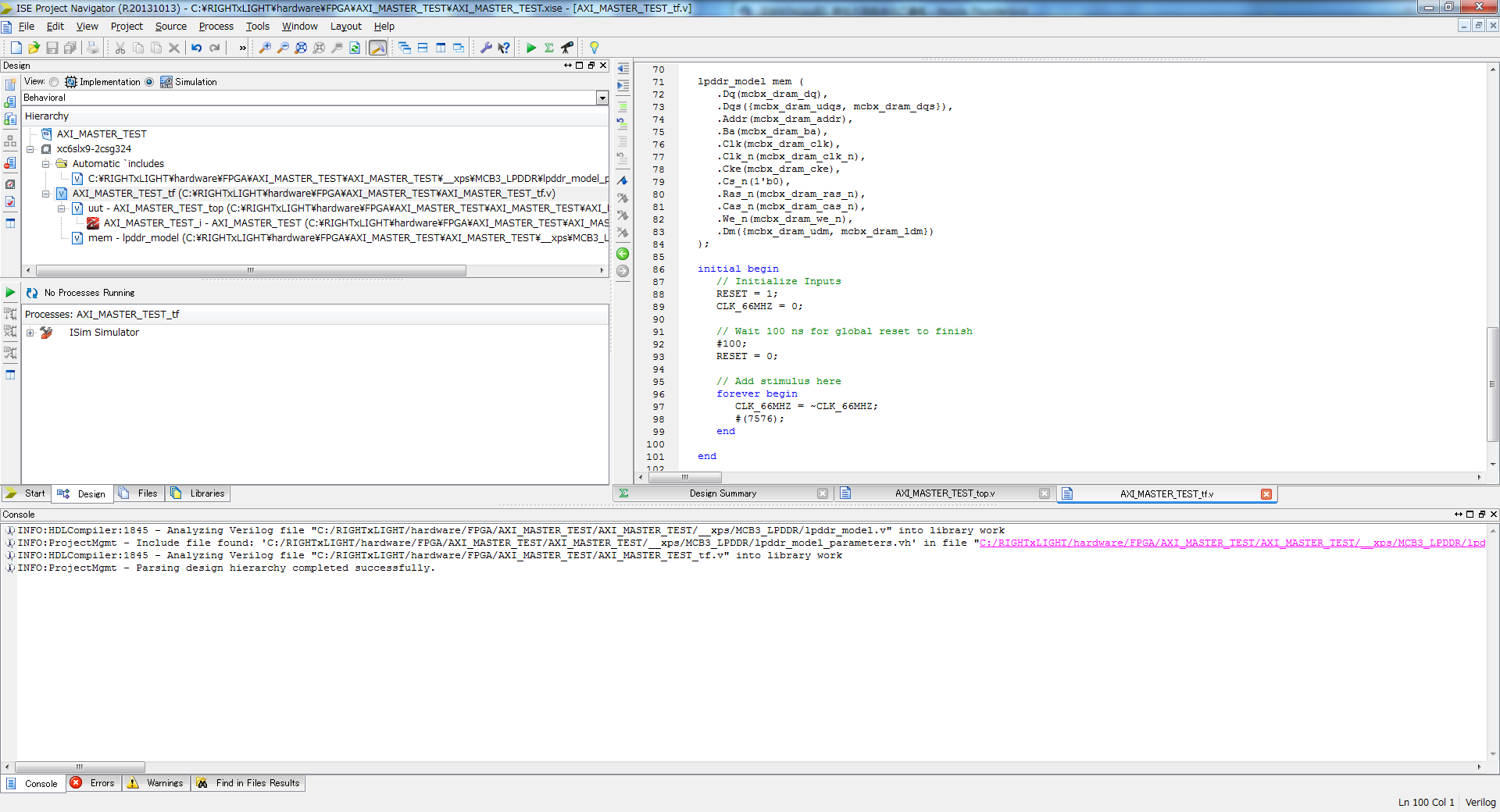This screenshot has height=812, width=1500.
Task: Click the Zoom to Full View icon
Action: coord(301,48)
